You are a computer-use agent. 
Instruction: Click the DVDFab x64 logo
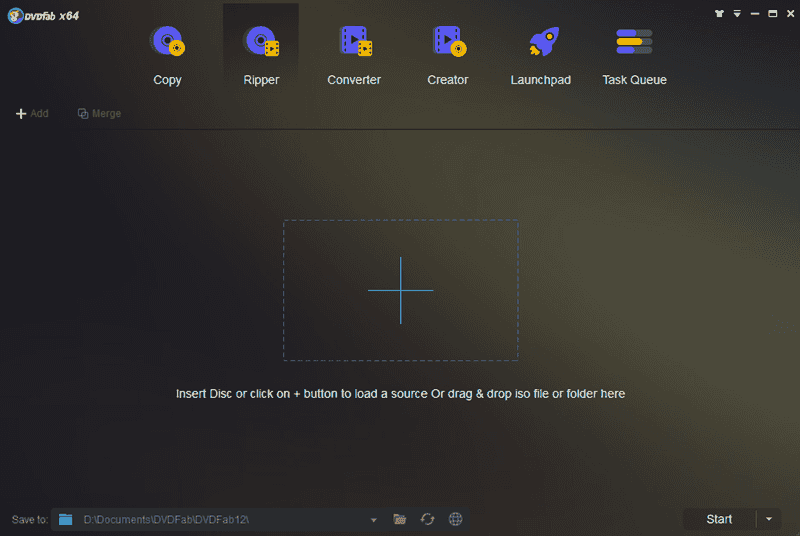[43, 16]
